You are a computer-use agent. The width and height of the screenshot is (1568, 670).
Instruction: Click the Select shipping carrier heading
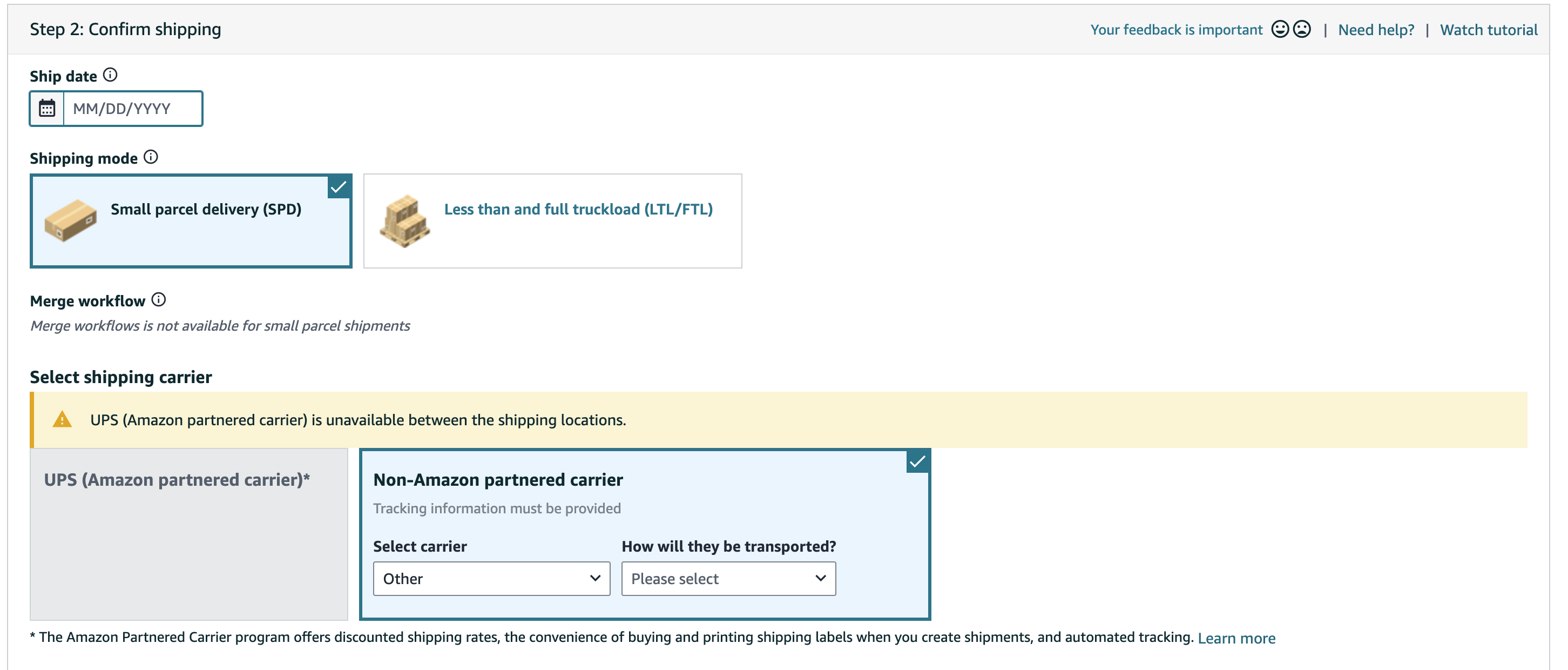tap(121, 377)
